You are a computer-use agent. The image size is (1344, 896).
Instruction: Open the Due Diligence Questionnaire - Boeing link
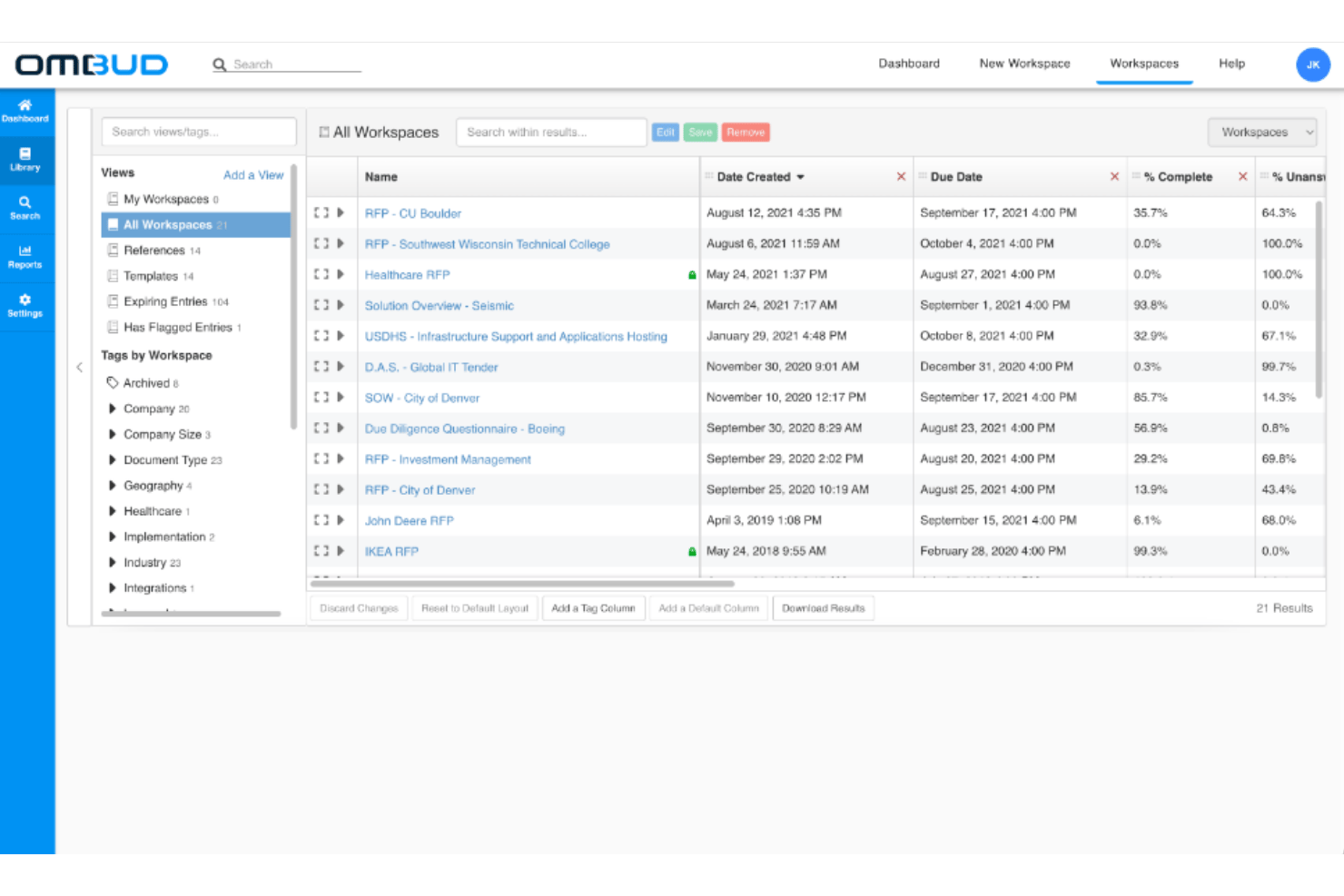click(465, 428)
